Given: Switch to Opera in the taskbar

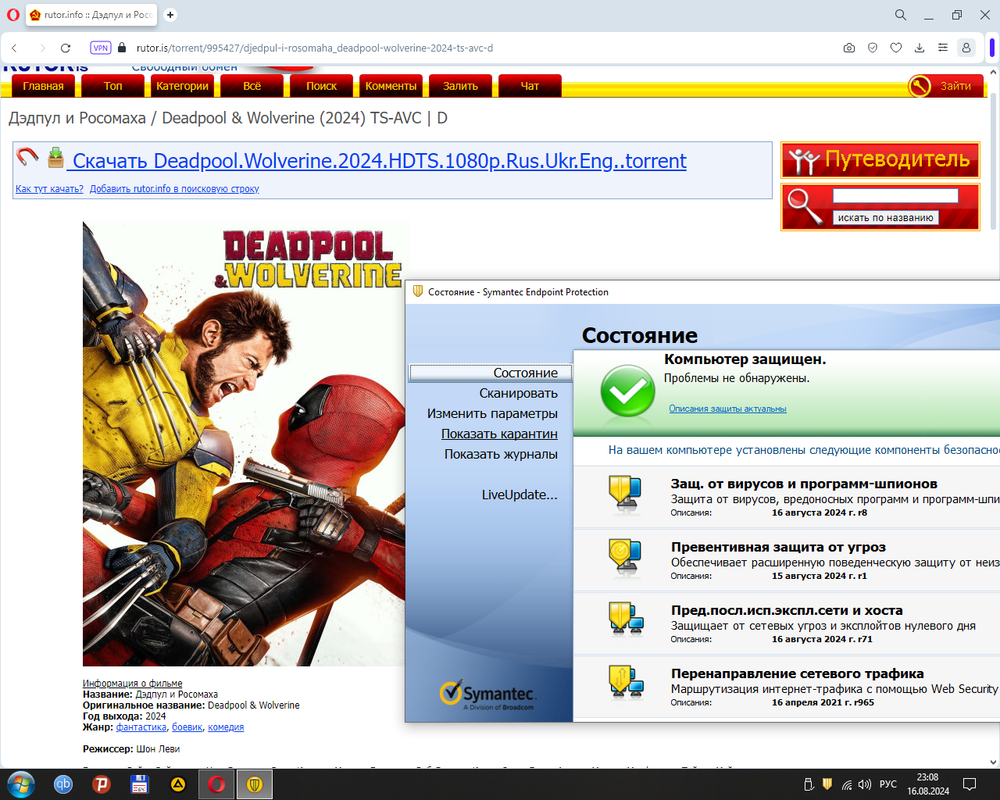Looking at the screenshot, I should coord(216,784).
